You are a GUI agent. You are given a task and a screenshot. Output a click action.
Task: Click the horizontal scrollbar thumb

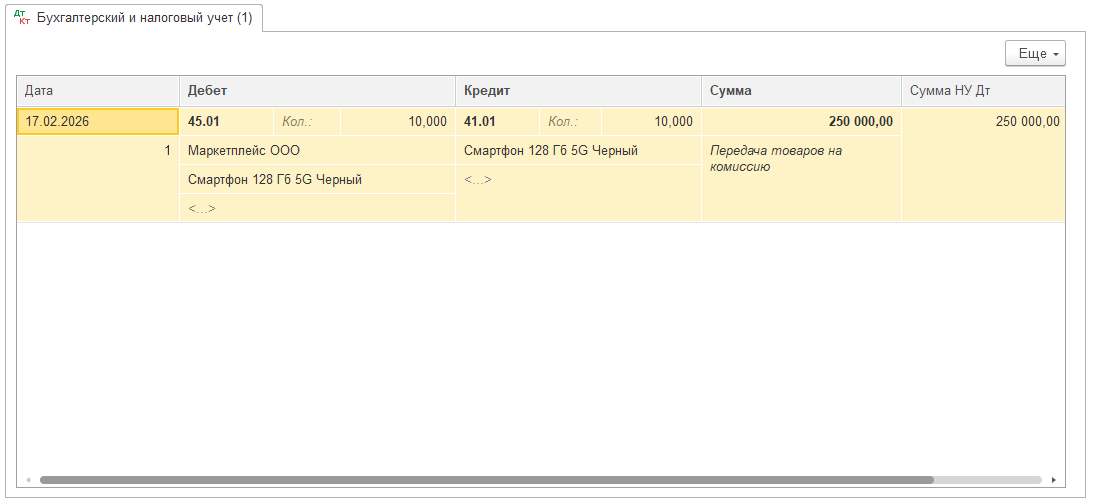pos(487,480)
